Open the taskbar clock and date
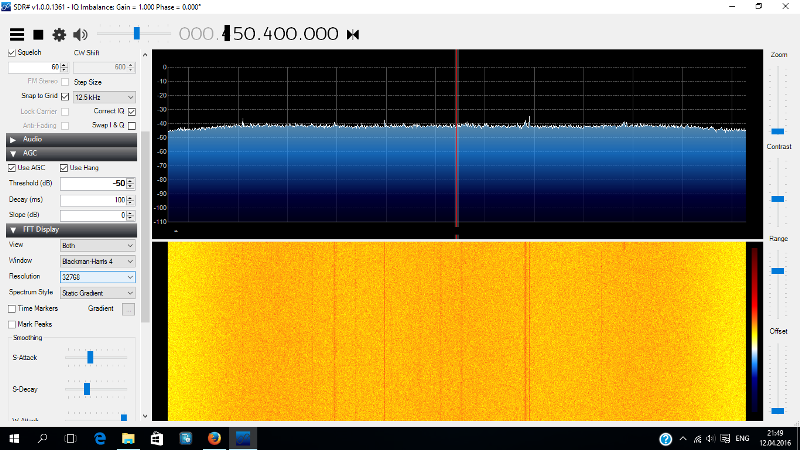Image resolution: width=800 pixels, height=450 pixels. [776, 439]
